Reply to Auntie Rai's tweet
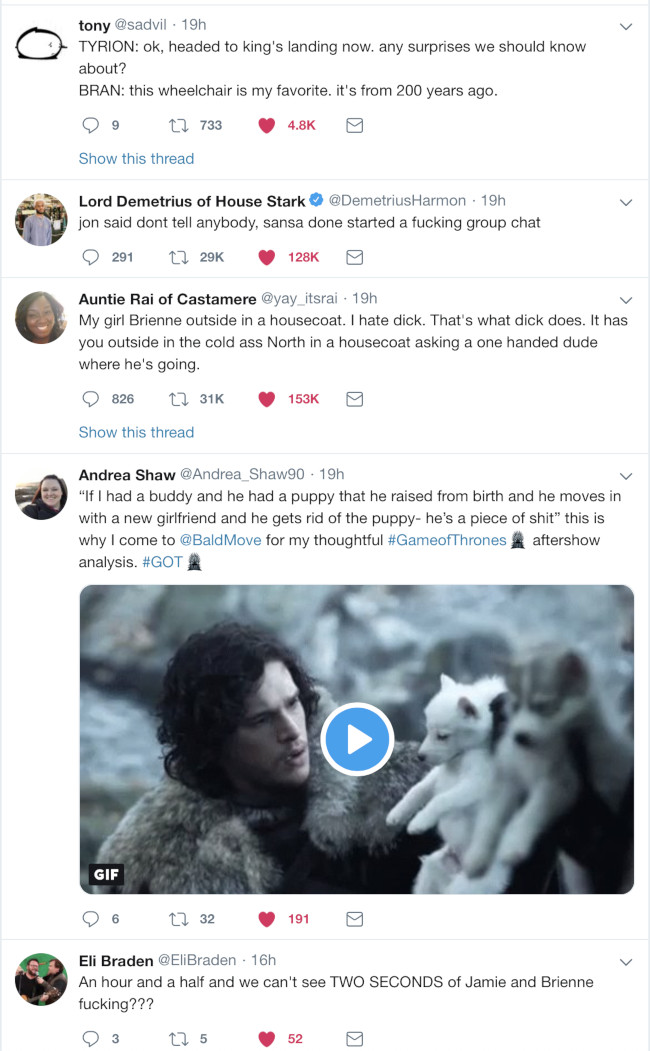This screenshot has height=1051, width=650. click(90, 399)
